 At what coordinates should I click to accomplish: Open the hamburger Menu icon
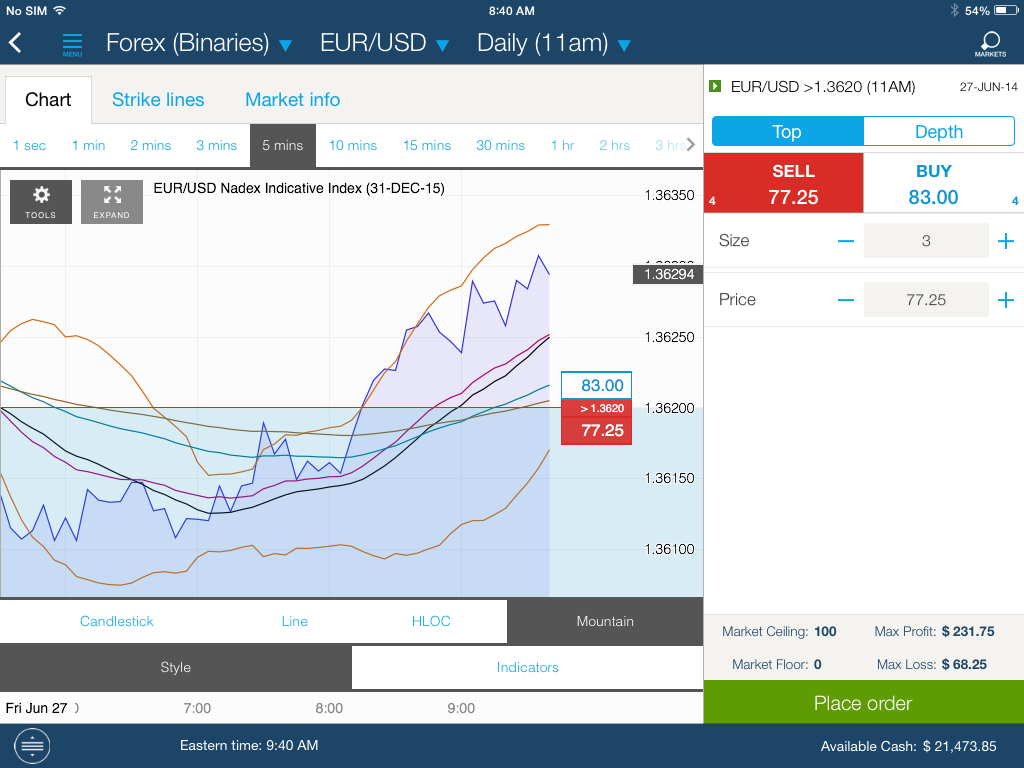pyautogui.click(x=72, y=44)
